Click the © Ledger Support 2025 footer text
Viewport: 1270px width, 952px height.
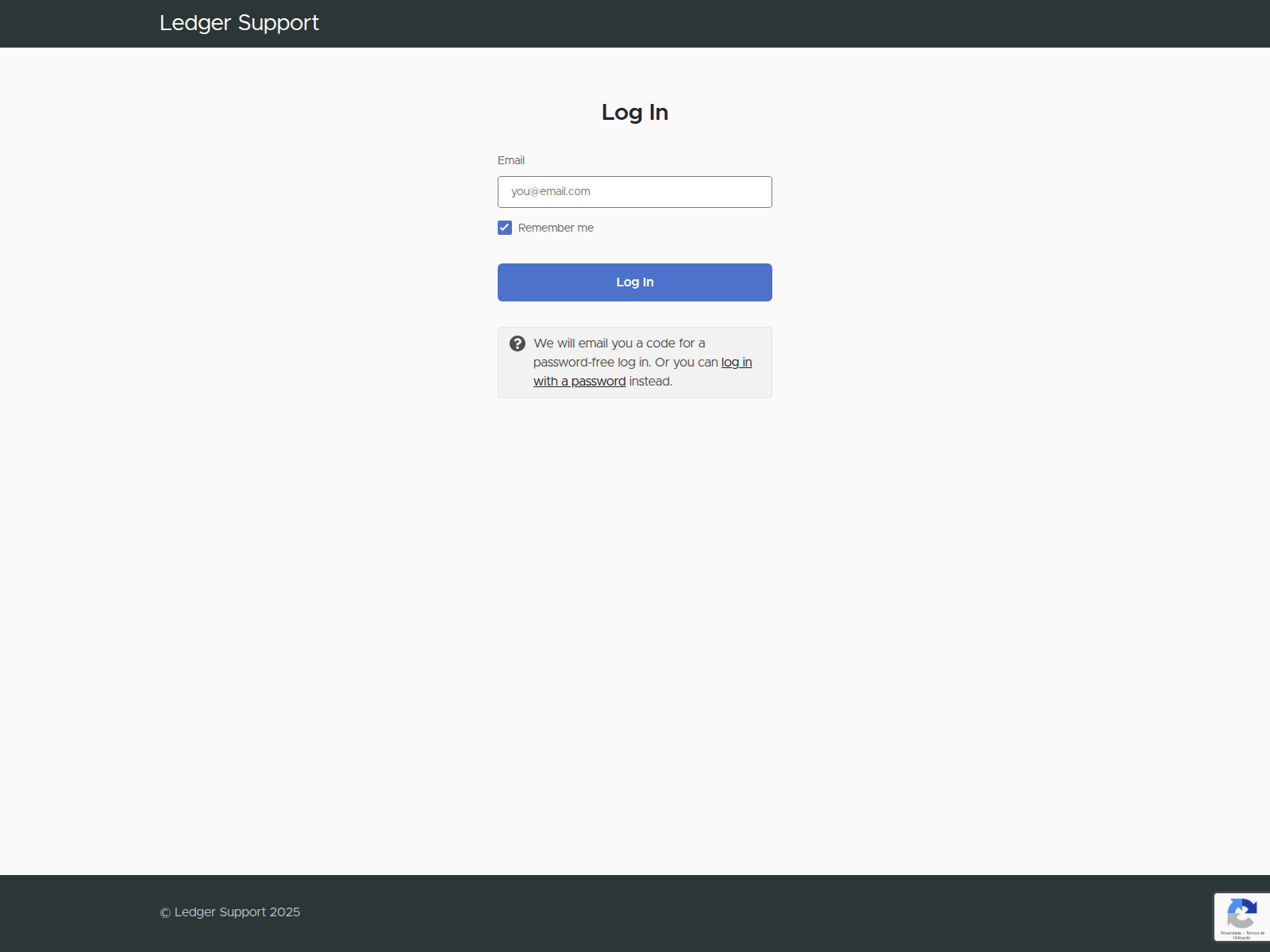pyautogui.click(x=230, y=912)
